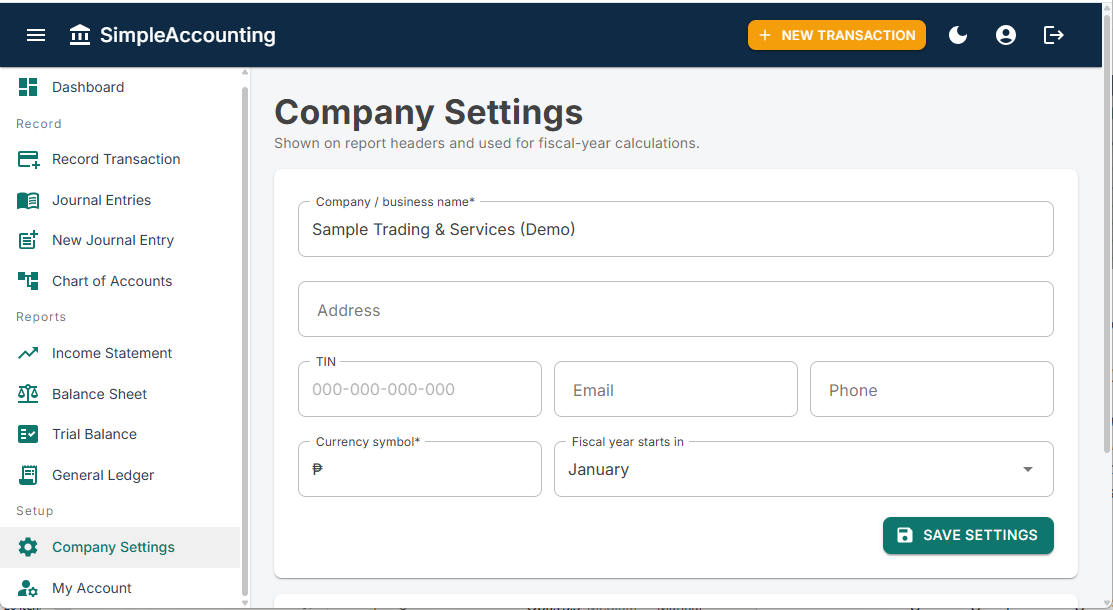This screenshot has height=610, width=1113.
Task: Click the logout icon in header
Action: [1053, 35]
